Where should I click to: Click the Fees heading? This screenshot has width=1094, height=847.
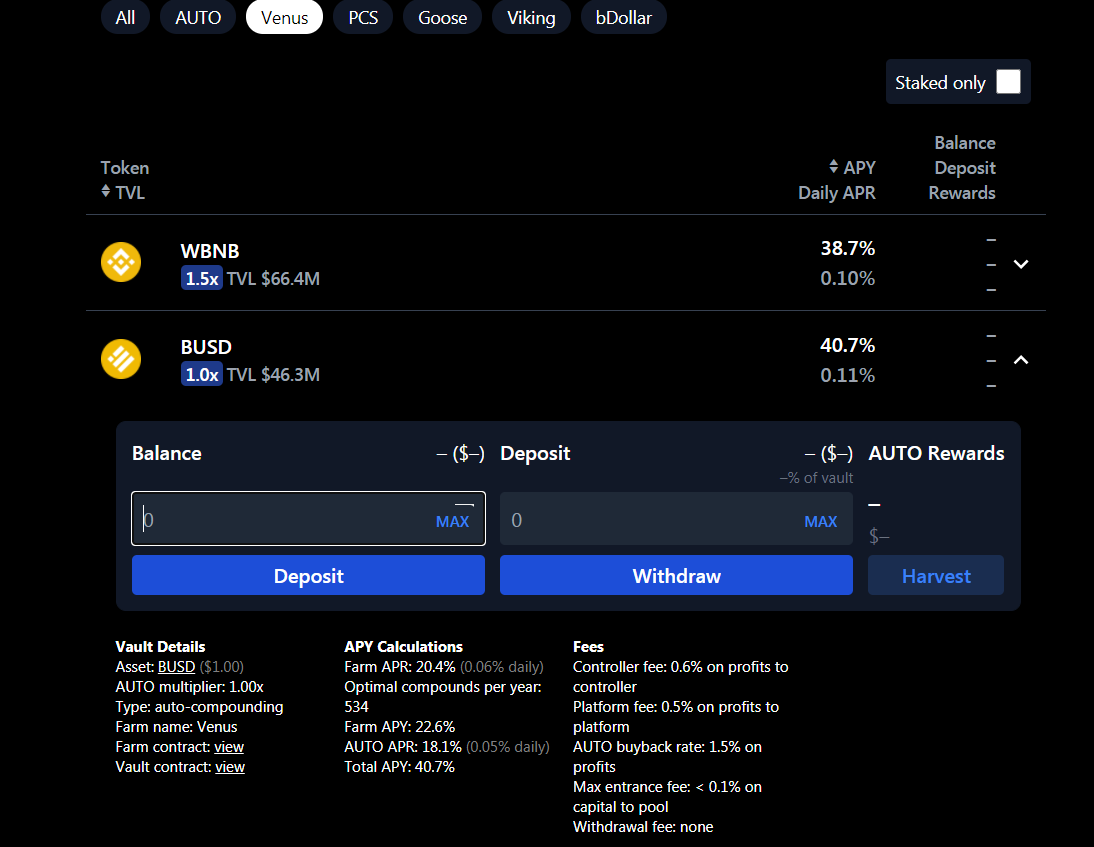(x=588, y=647)
